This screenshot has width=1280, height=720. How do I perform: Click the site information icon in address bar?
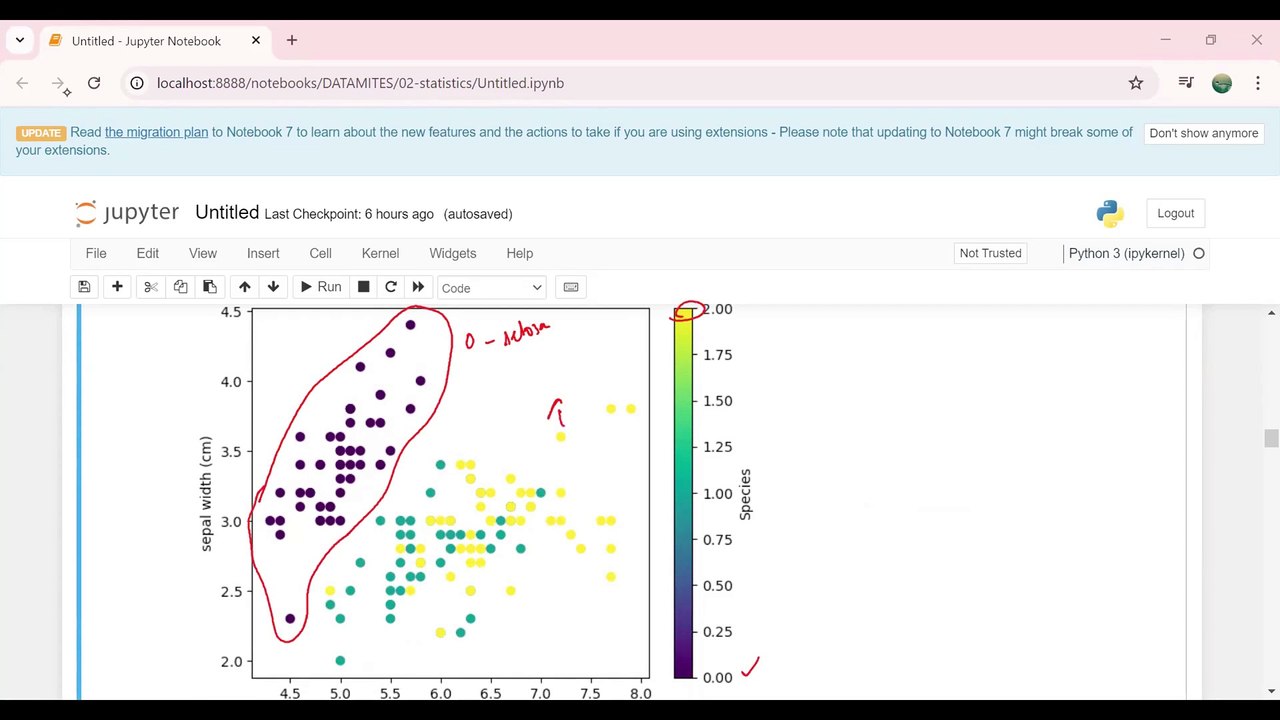(138, 83)
